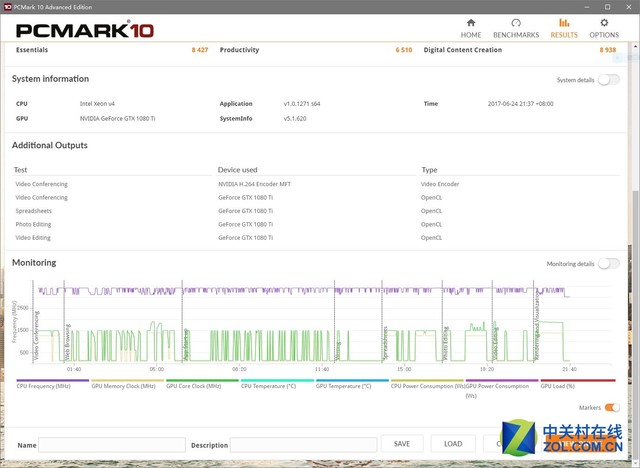Toggle GPU Memory Clock (MHz) legend swatch
This screenshot has width=640, height=468.
(127, 380)
